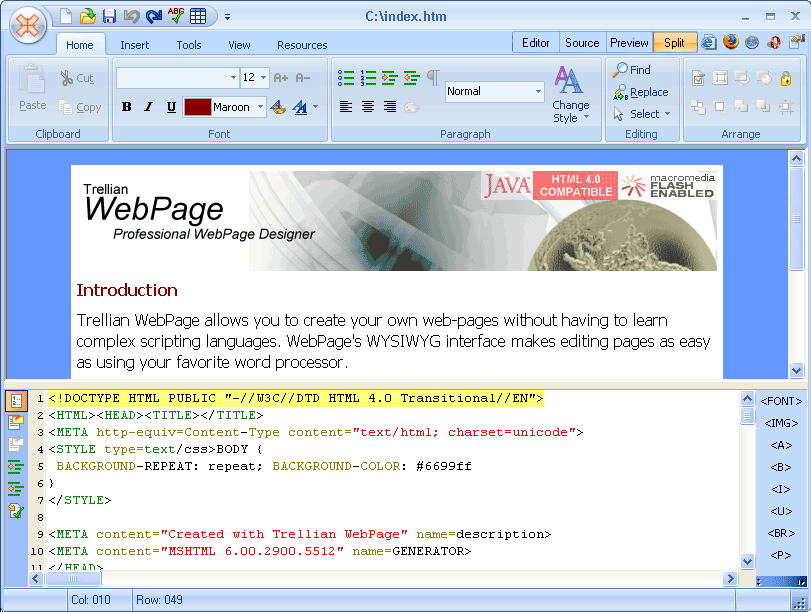
Task: Click Find in Editing group
Action: click(x=632, y=70)
